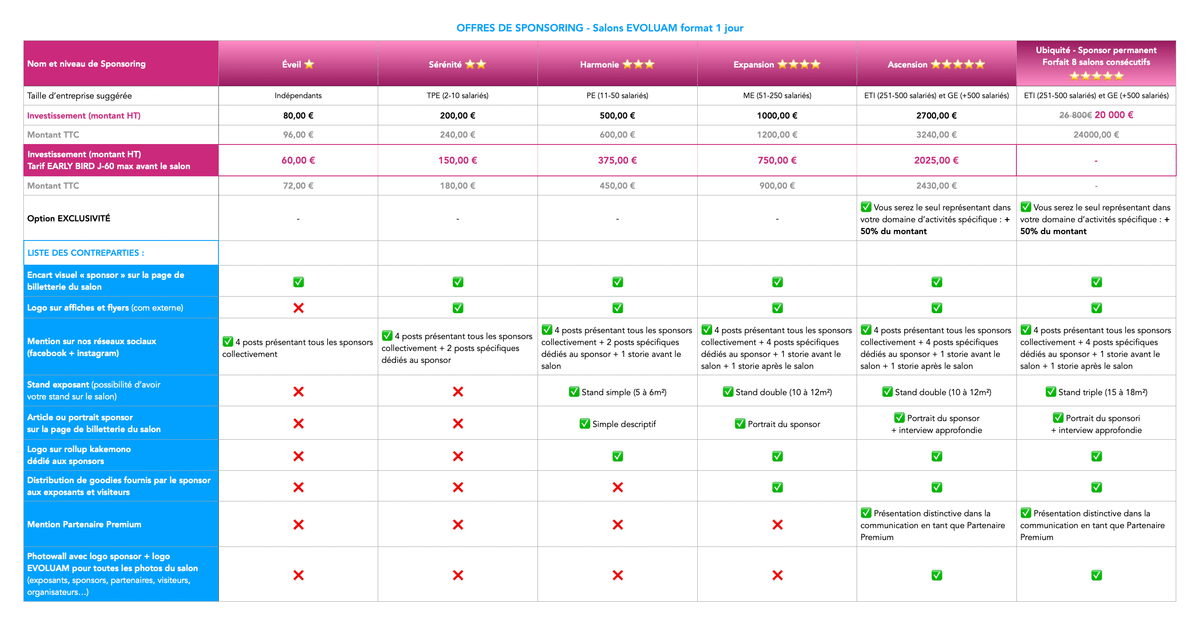Screen dimensions: 1200x628
Task: Select the Harmonie three-star column header
Action: coord(618,64)
